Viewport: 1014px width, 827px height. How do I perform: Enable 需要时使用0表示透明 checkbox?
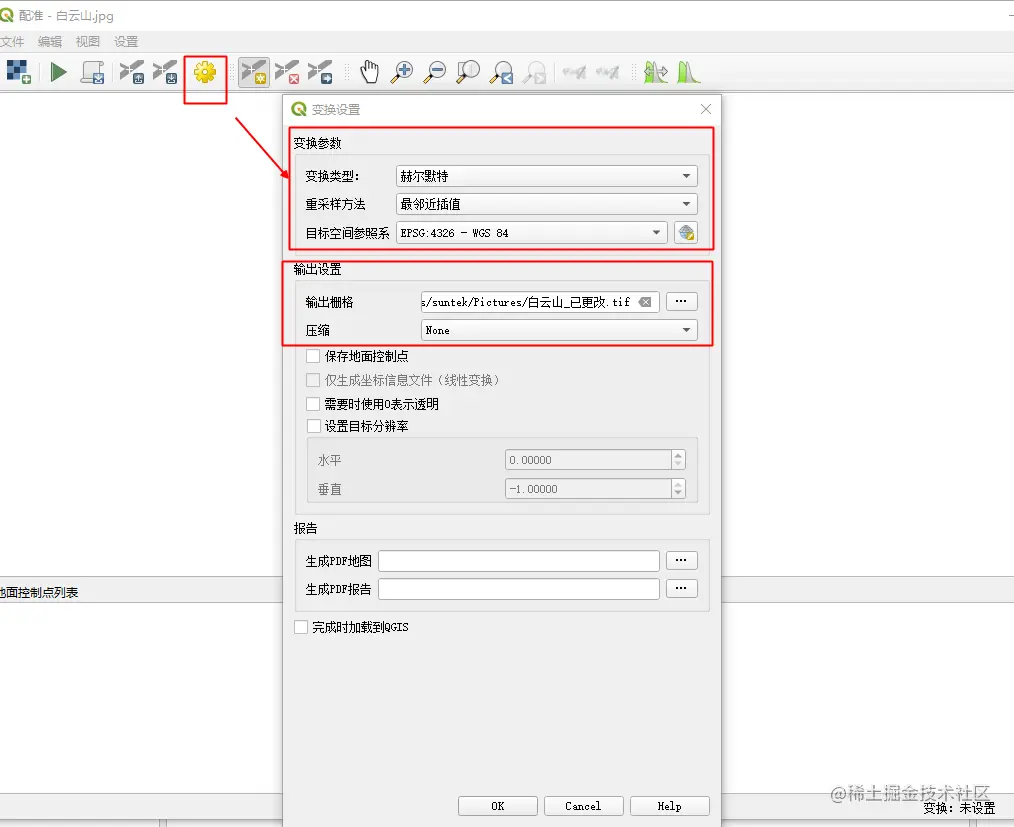313,404
